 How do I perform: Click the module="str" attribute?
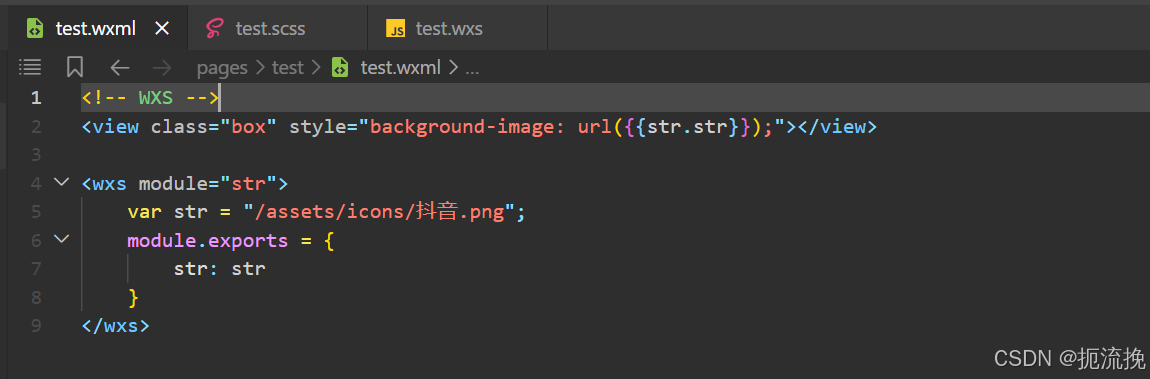208,183
